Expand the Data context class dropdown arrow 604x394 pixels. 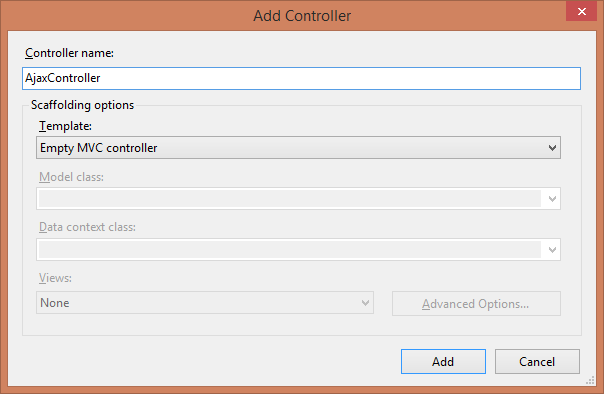pos(552,250)
